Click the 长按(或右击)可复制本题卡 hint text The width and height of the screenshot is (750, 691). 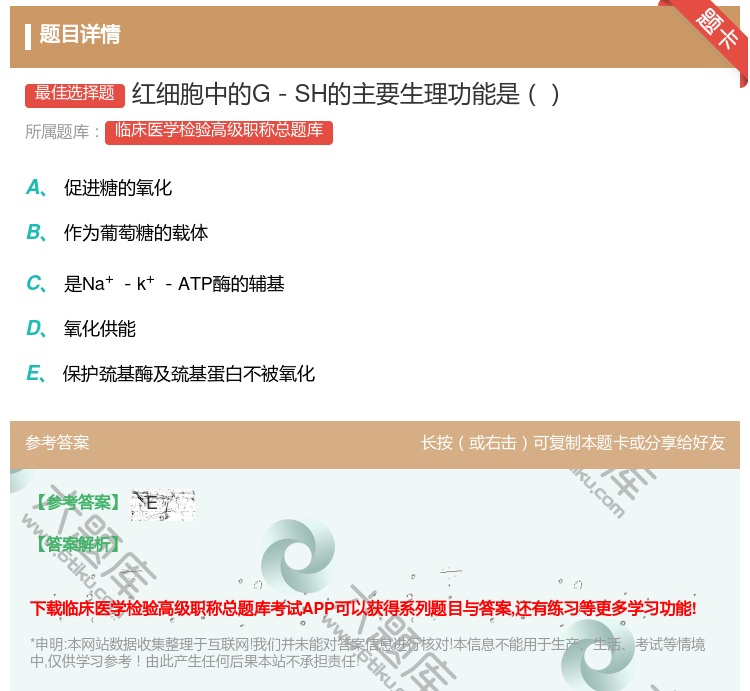pyautogui.click(x=573, y=443)
